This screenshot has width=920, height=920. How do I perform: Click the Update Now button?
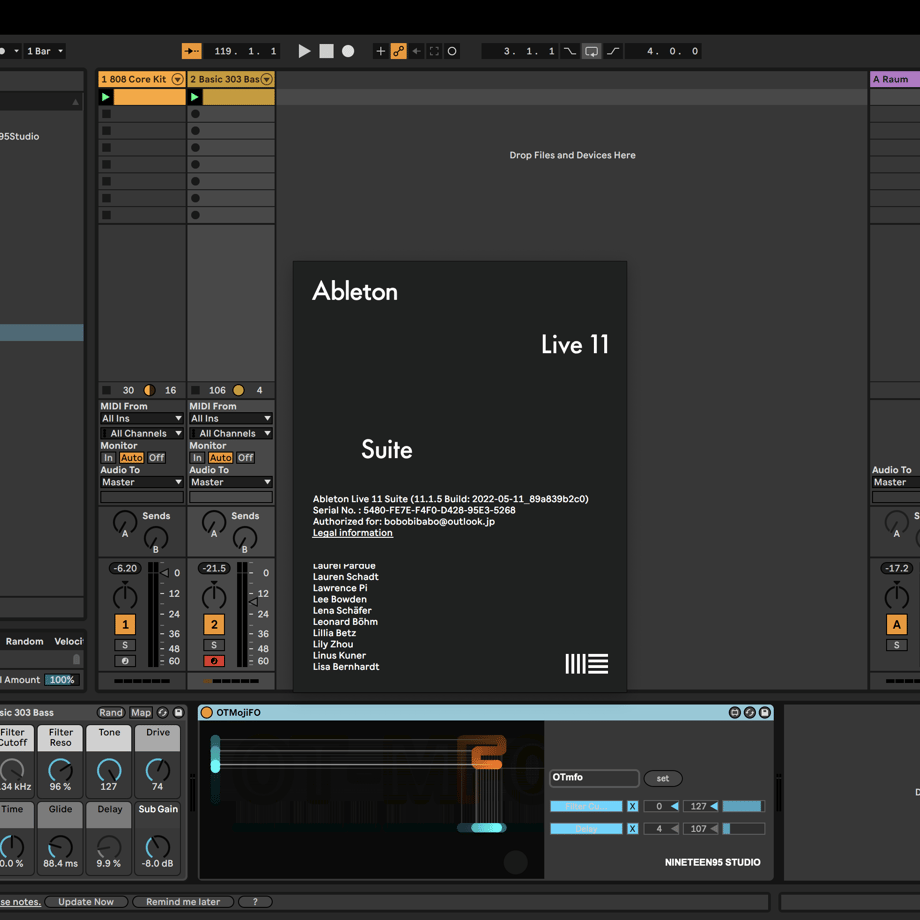pos(86,902)
